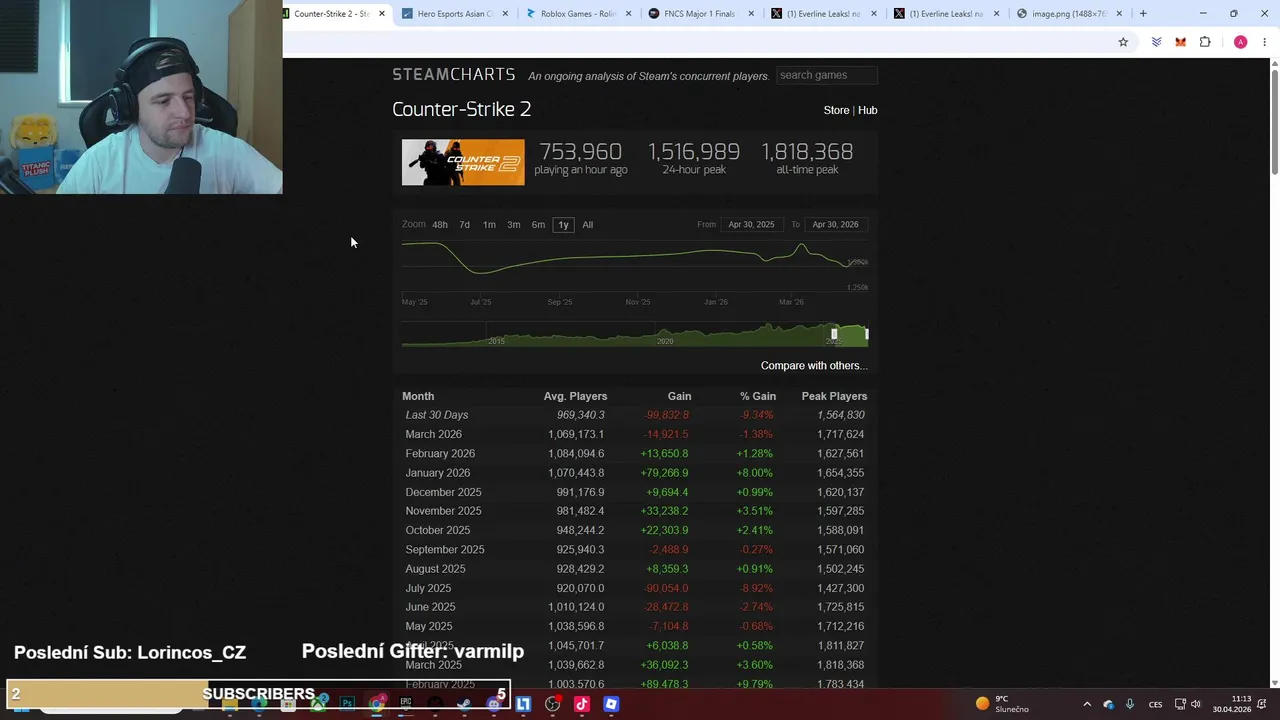Click the January 2026 month cell
The height and width of the screenshot is (720, 1280).
(437, 473)
